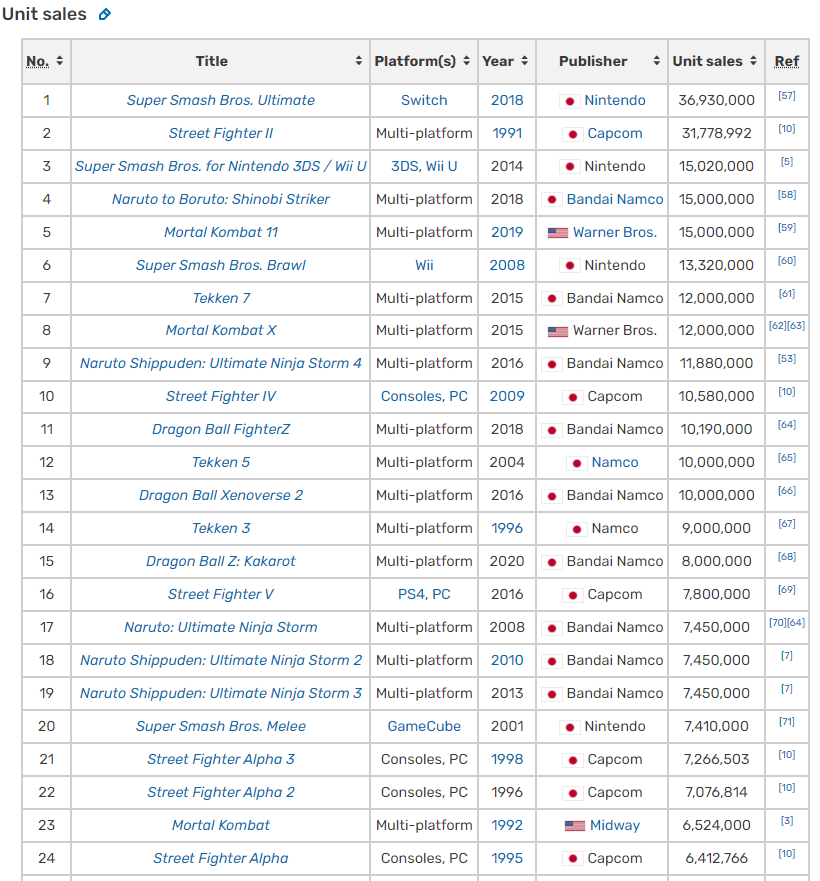
Task: Click the 2008 year link in Brawl row
Action: pyautogui.click(x=507, y=265)
